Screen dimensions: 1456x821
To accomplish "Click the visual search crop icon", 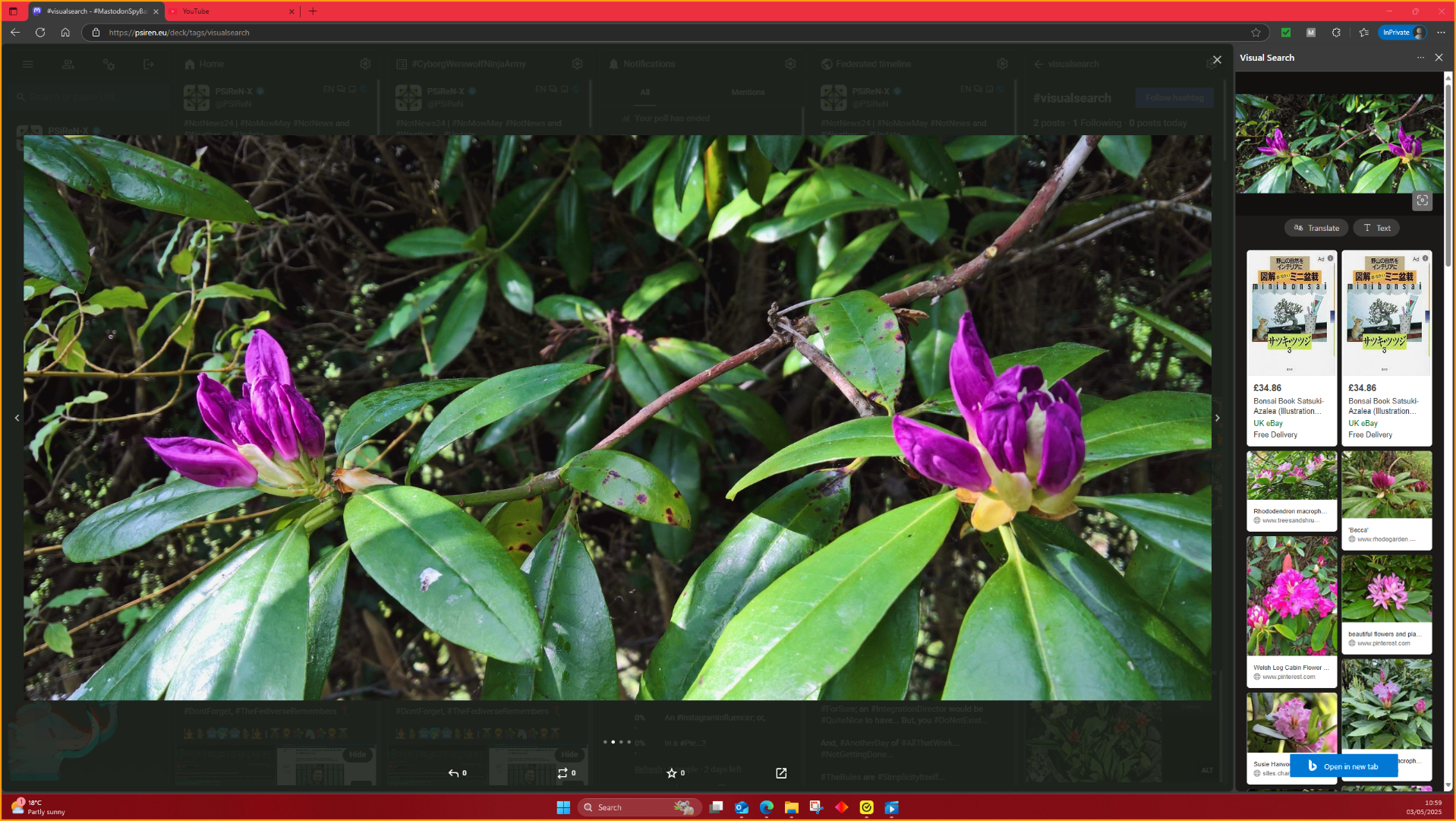I will pyautogui.click(x=1422, y=201).
